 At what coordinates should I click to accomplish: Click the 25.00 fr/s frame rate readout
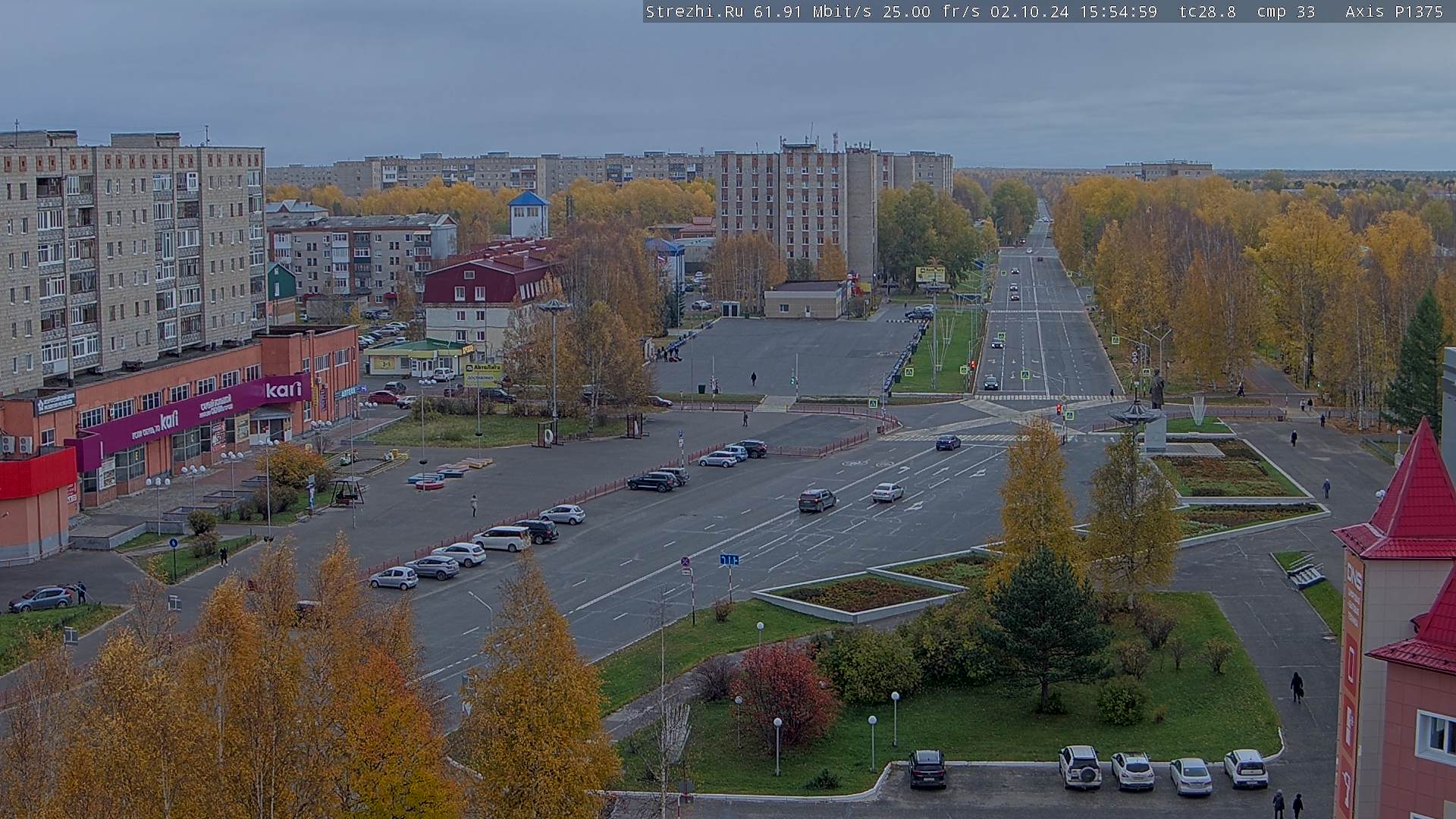(931, 11)
